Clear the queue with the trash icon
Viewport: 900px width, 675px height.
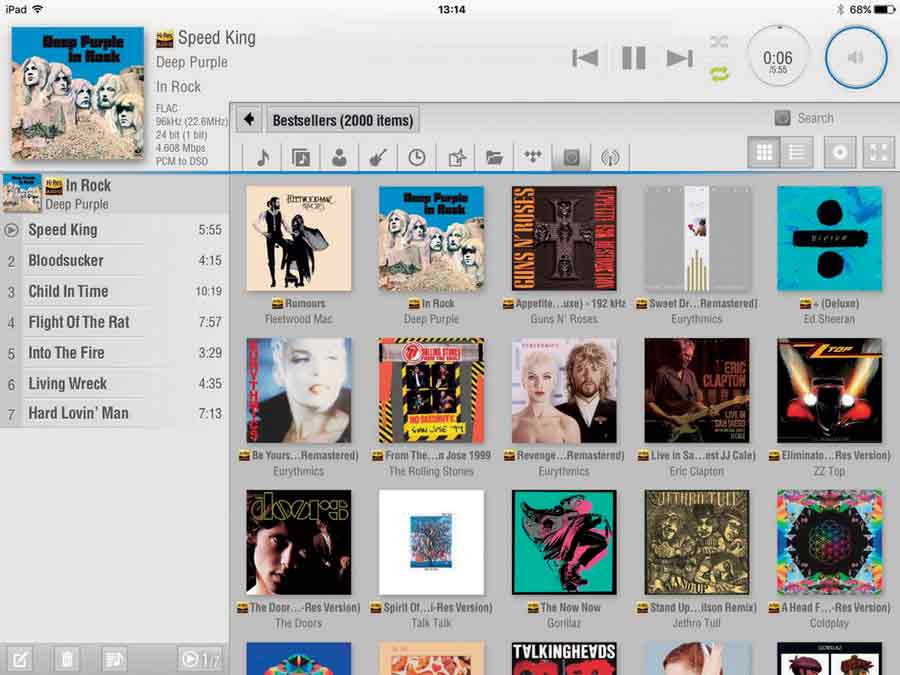point(67,659)
